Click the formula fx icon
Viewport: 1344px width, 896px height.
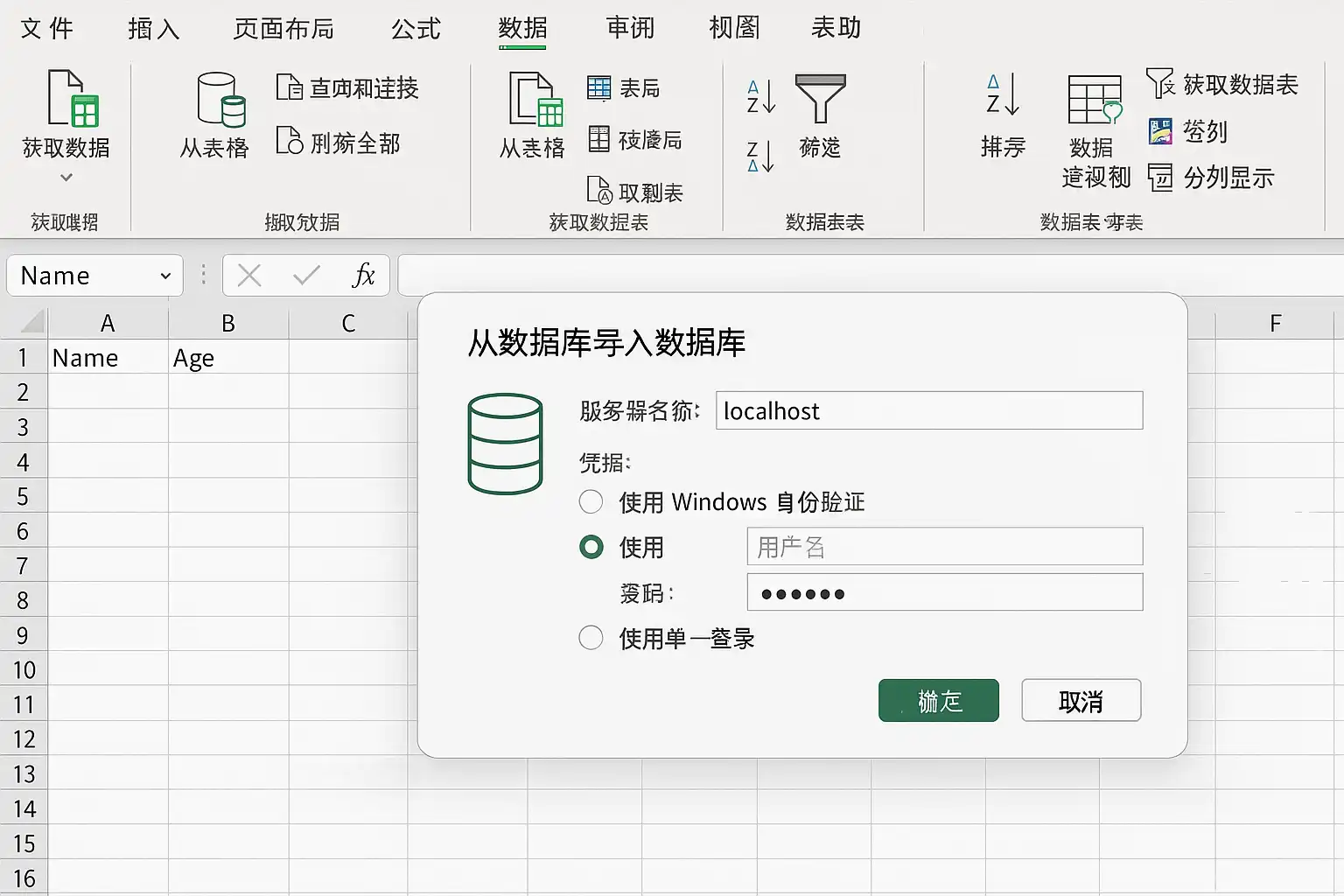click(x=363, y=276)
